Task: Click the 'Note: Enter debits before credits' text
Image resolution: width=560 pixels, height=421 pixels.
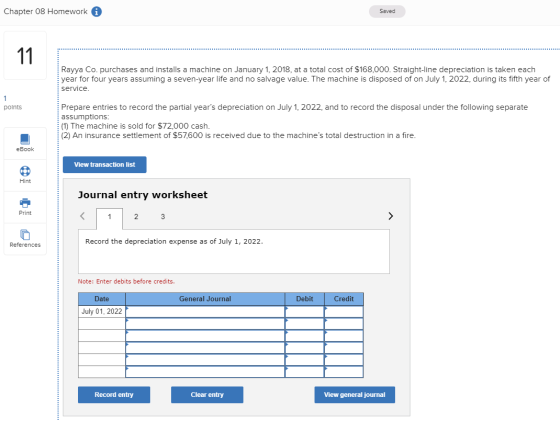Action: [126, 281]
